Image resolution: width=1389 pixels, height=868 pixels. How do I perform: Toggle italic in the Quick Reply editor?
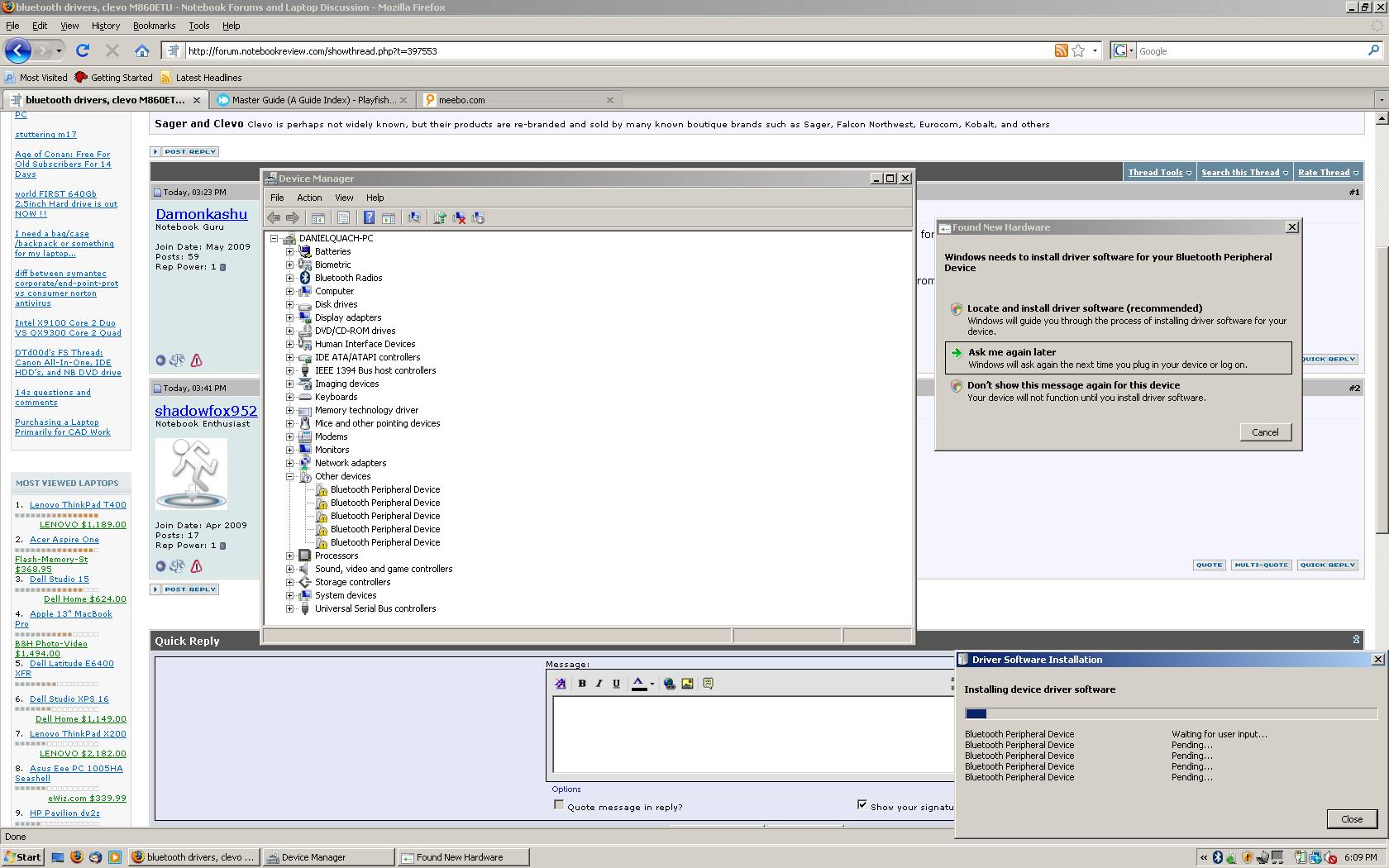(x=599, y=684)
